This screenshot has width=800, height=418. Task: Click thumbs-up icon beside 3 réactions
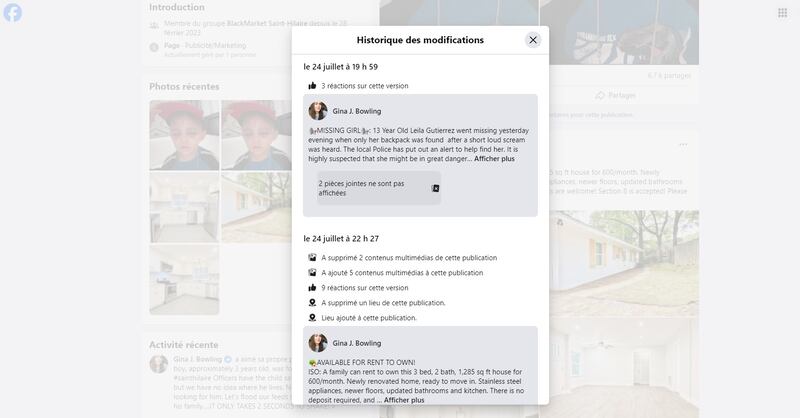(x=312, y=86)
